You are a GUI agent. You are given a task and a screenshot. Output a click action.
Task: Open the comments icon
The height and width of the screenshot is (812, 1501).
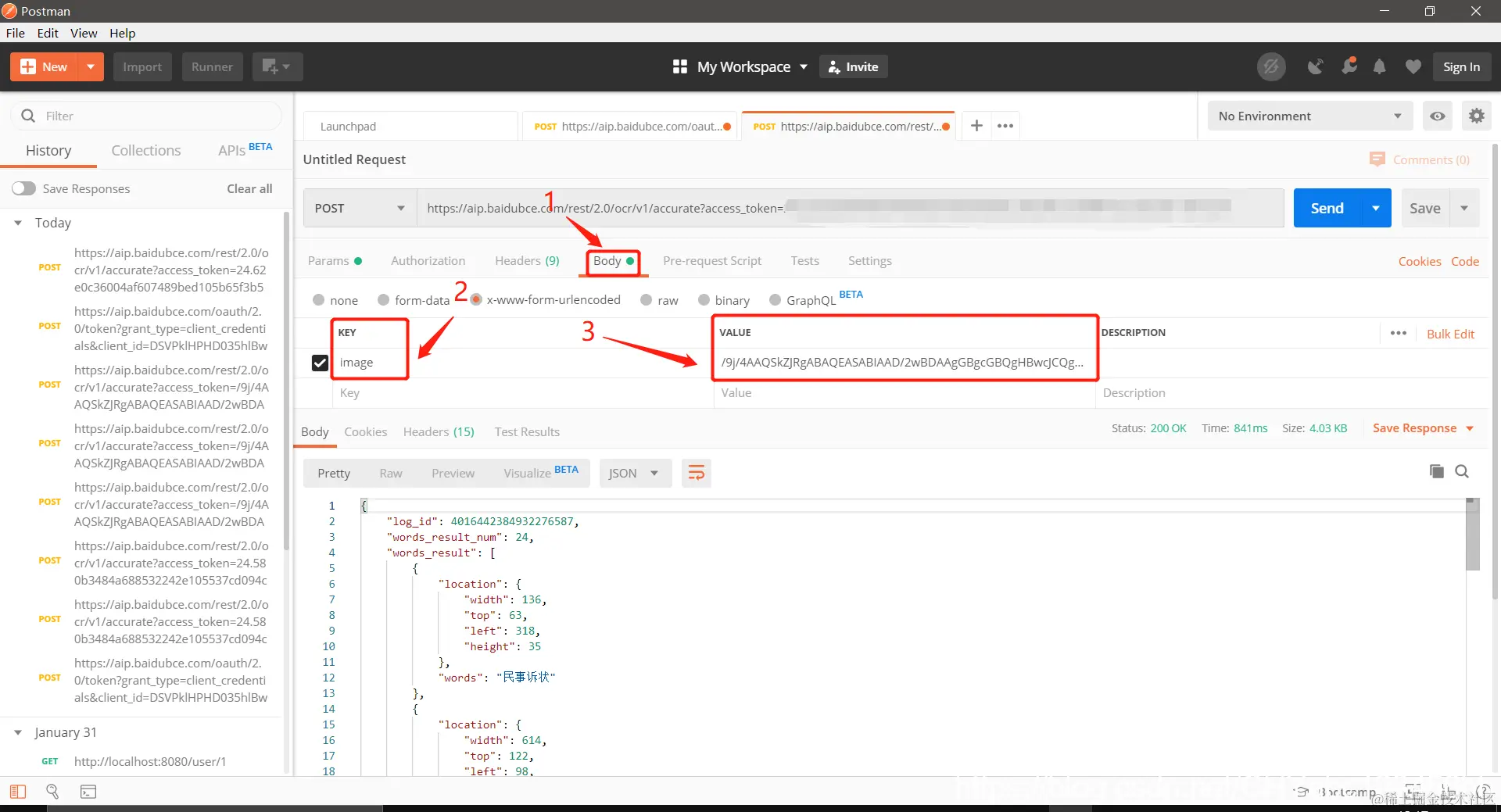point(1377,159)
